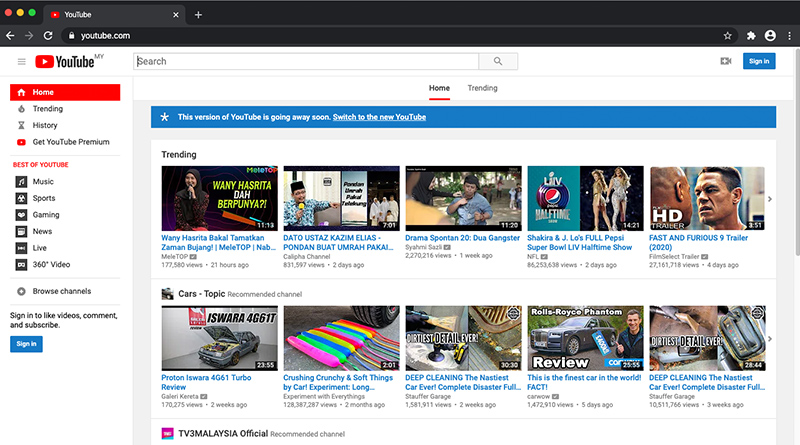Image resolution: width=800 pixels, height=445 pixels.
Task: Reload the page in browser
Action: click(x=48, y=36)
